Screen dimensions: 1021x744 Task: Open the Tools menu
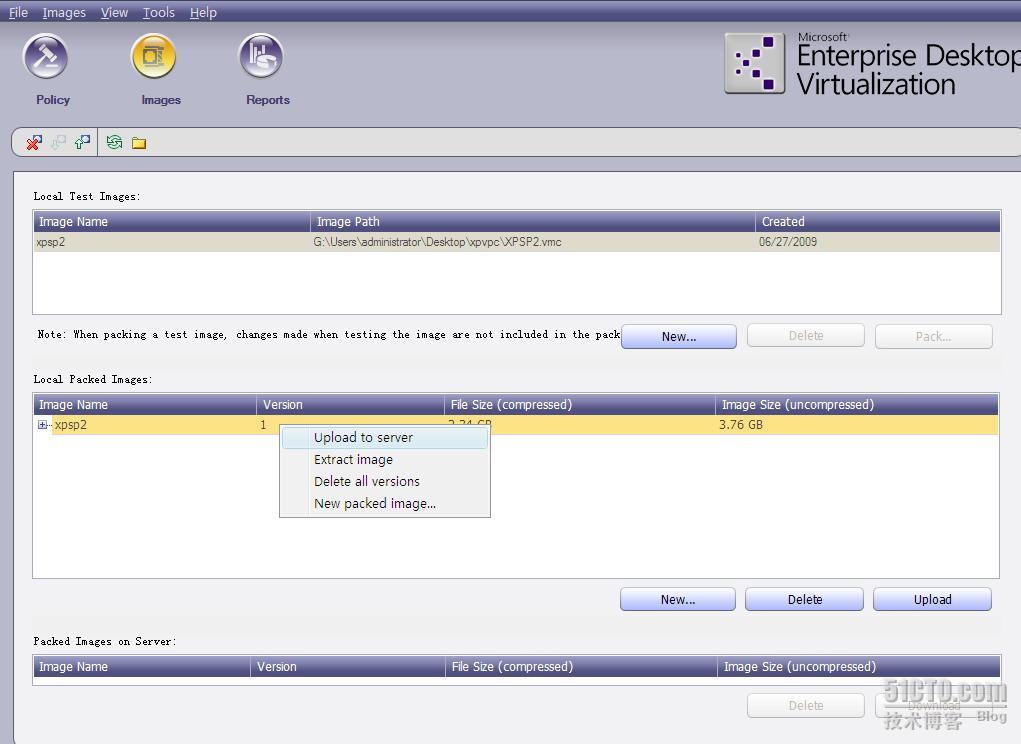[x=159, y=12]
